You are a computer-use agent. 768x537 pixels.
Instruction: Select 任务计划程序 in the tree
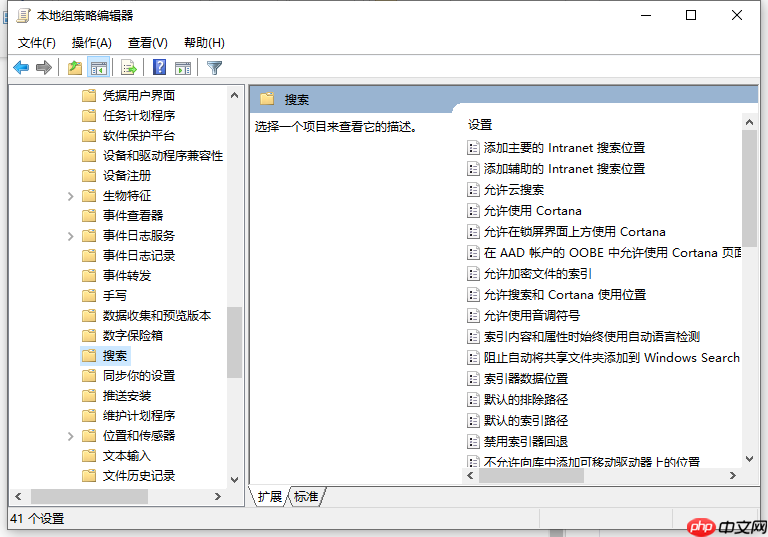pyautogui.click(x=139, y=116)
